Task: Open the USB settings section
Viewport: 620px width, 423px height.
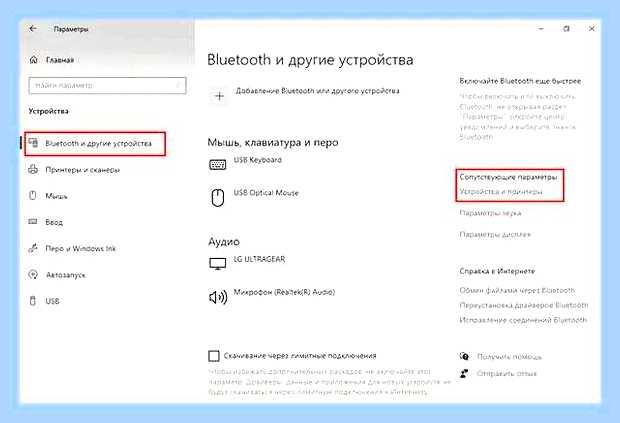Action: 52,301
